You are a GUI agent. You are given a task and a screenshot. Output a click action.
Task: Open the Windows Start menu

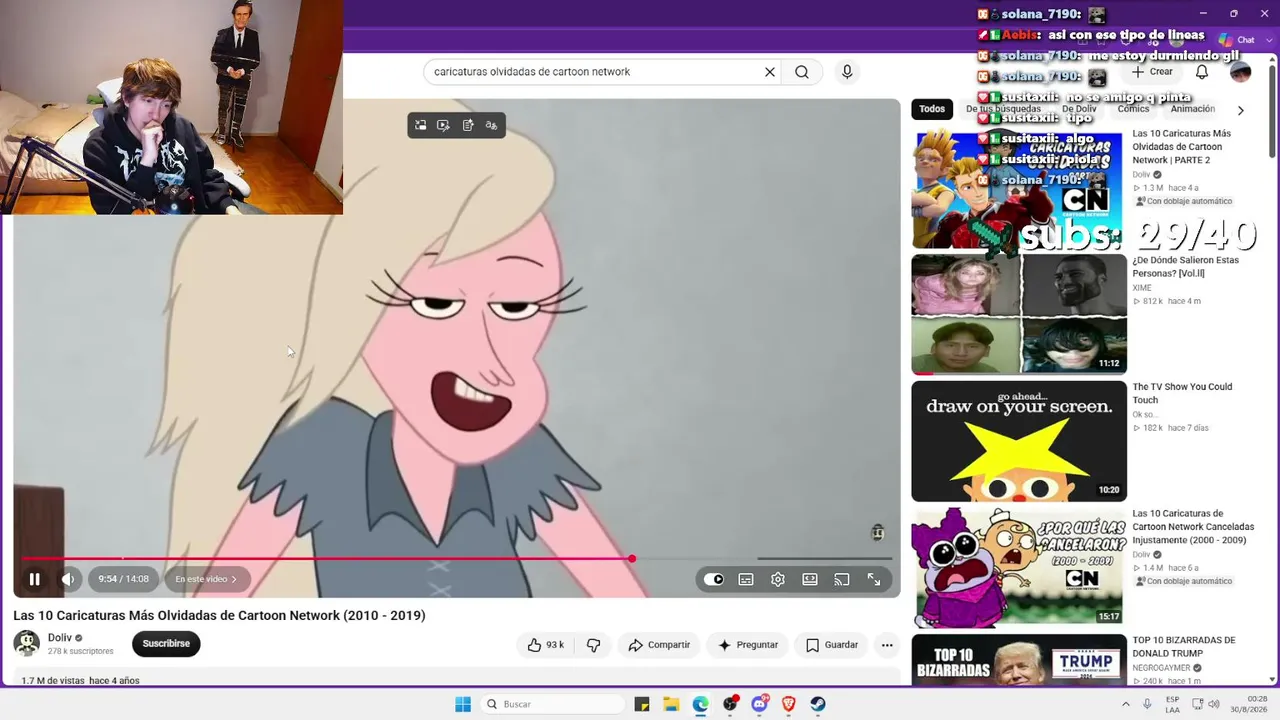pos(463,704)
